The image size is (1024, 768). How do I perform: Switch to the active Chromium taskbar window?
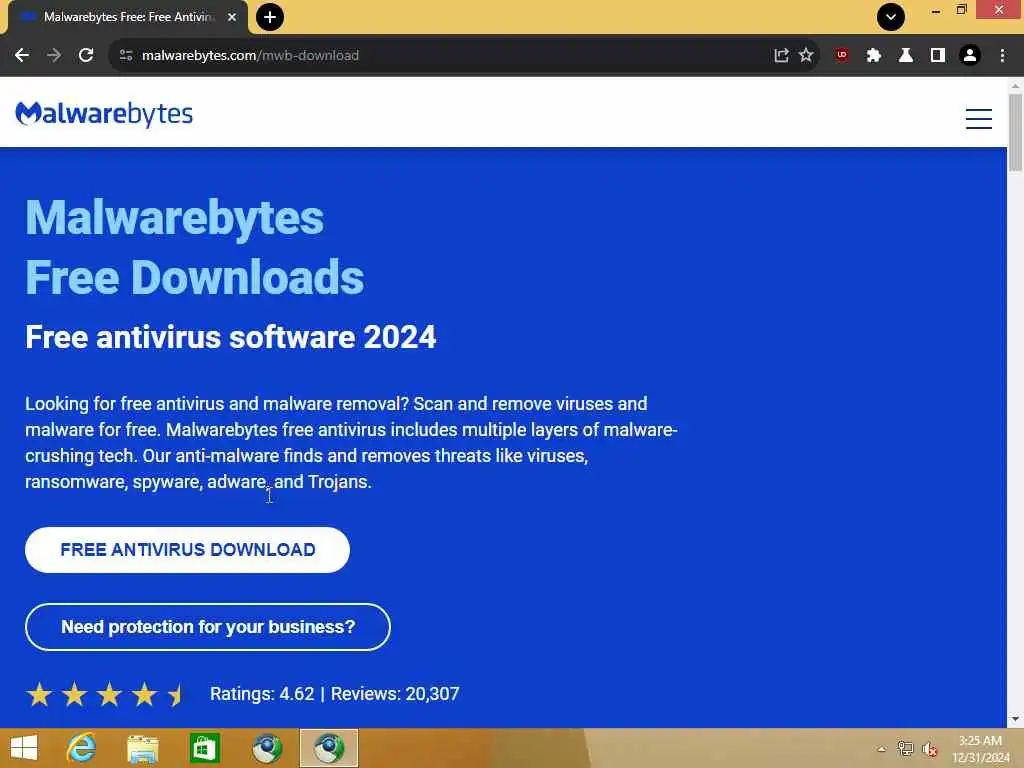tap(329, 748)
